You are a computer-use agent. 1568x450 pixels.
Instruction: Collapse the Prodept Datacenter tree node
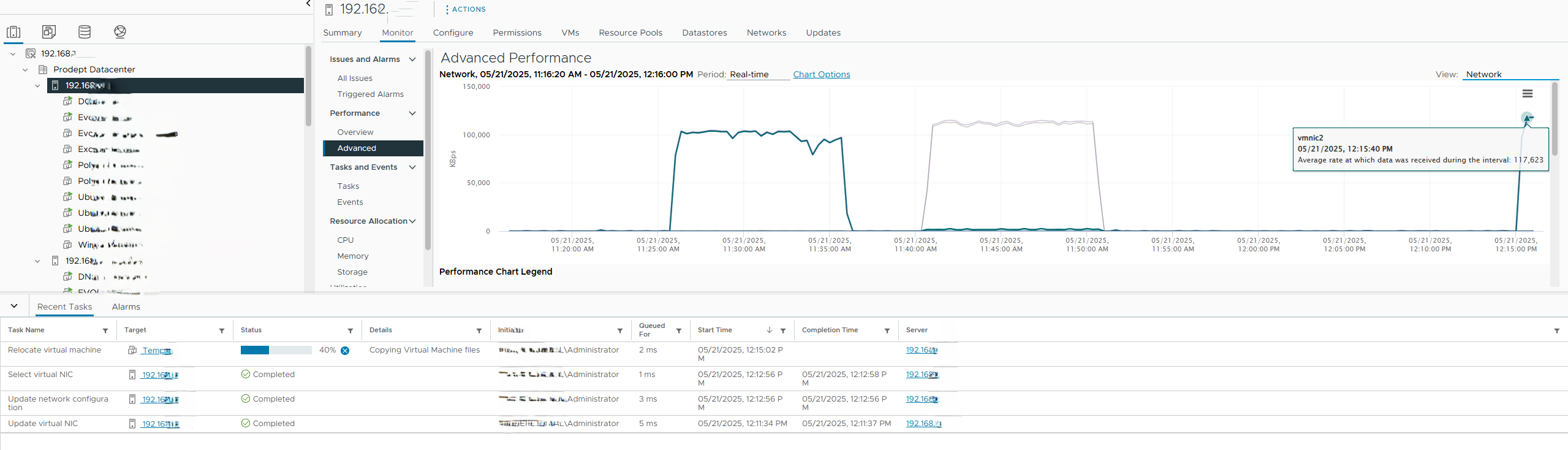25,70
